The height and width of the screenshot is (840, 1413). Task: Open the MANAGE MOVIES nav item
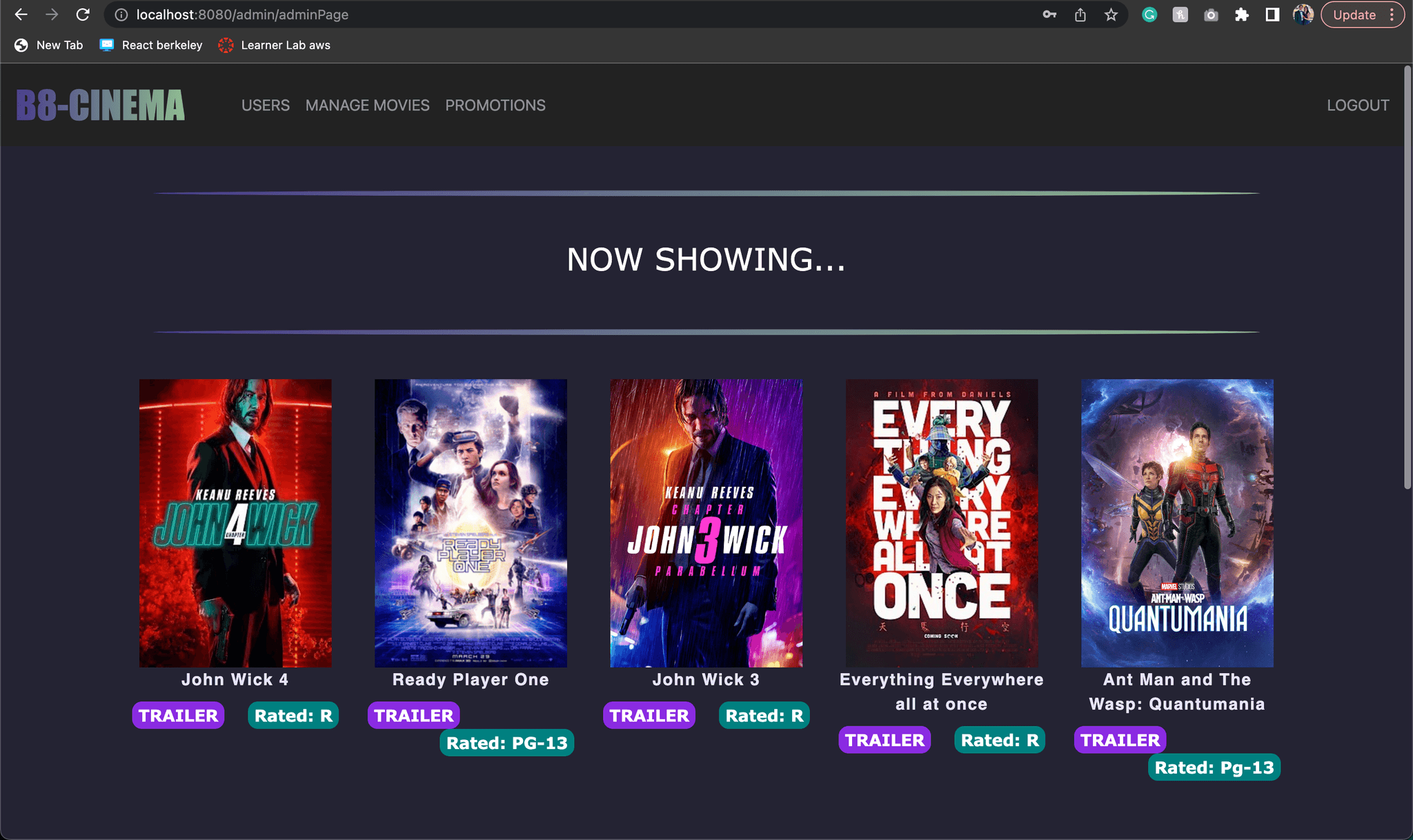368,106
